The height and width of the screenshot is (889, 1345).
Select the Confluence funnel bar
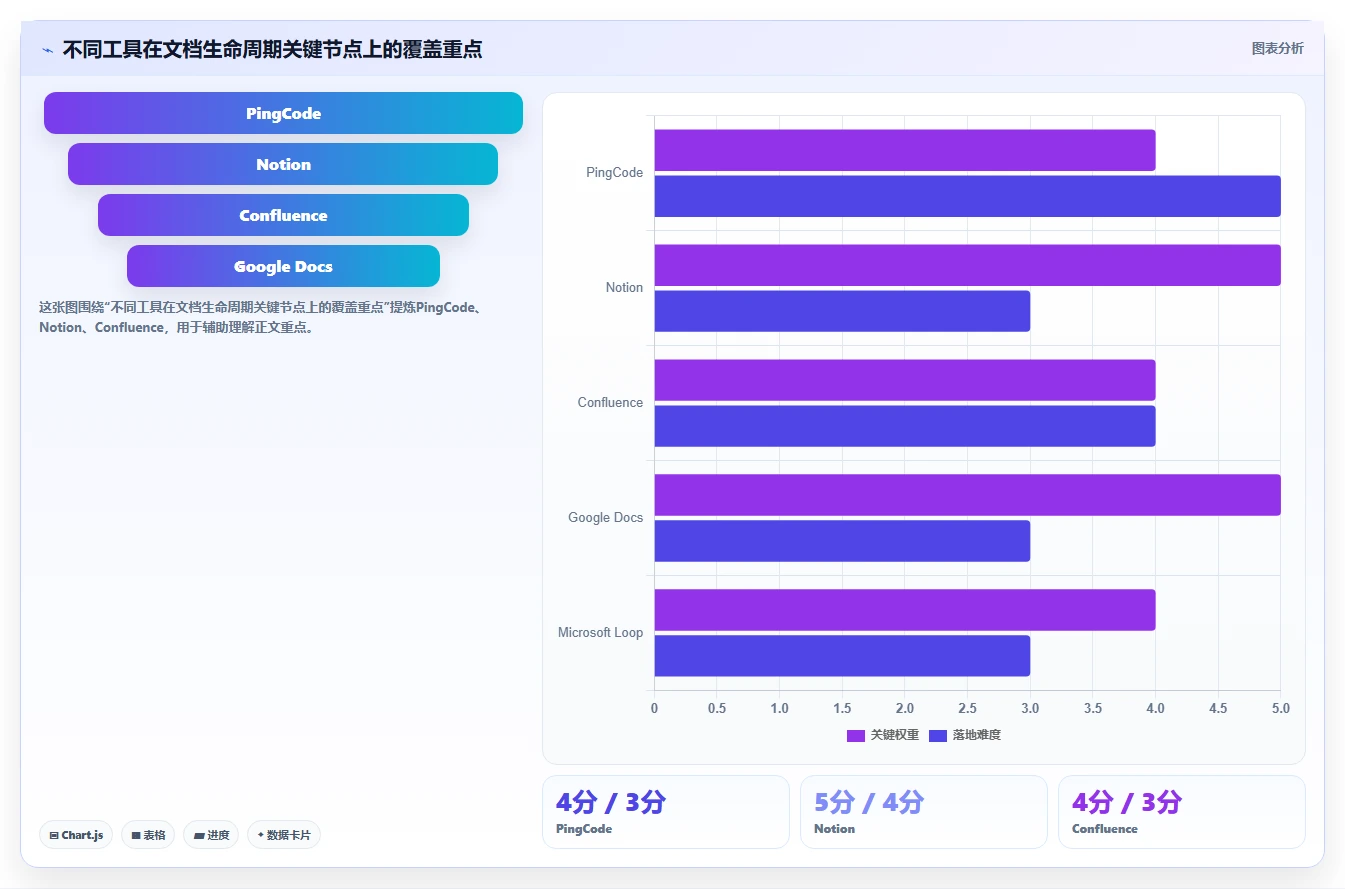tap(283, 215)
